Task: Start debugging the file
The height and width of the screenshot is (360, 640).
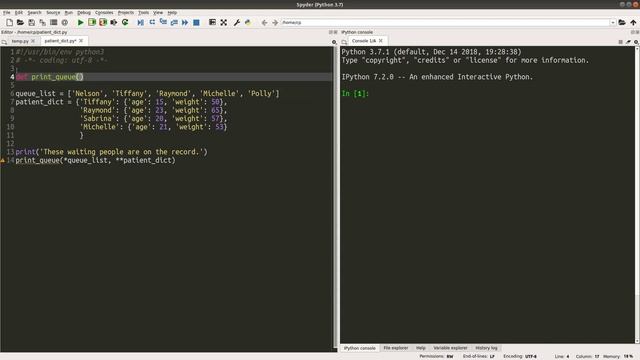Action: (140, 22)
